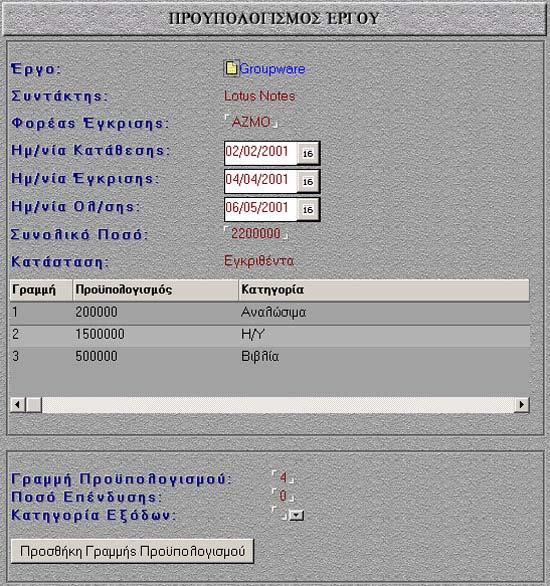This screenshot has width=550, height=586.
Task: Click Προσθήκη Γραμμής Προϋπολογισμού button
Action: coord(132,551)
